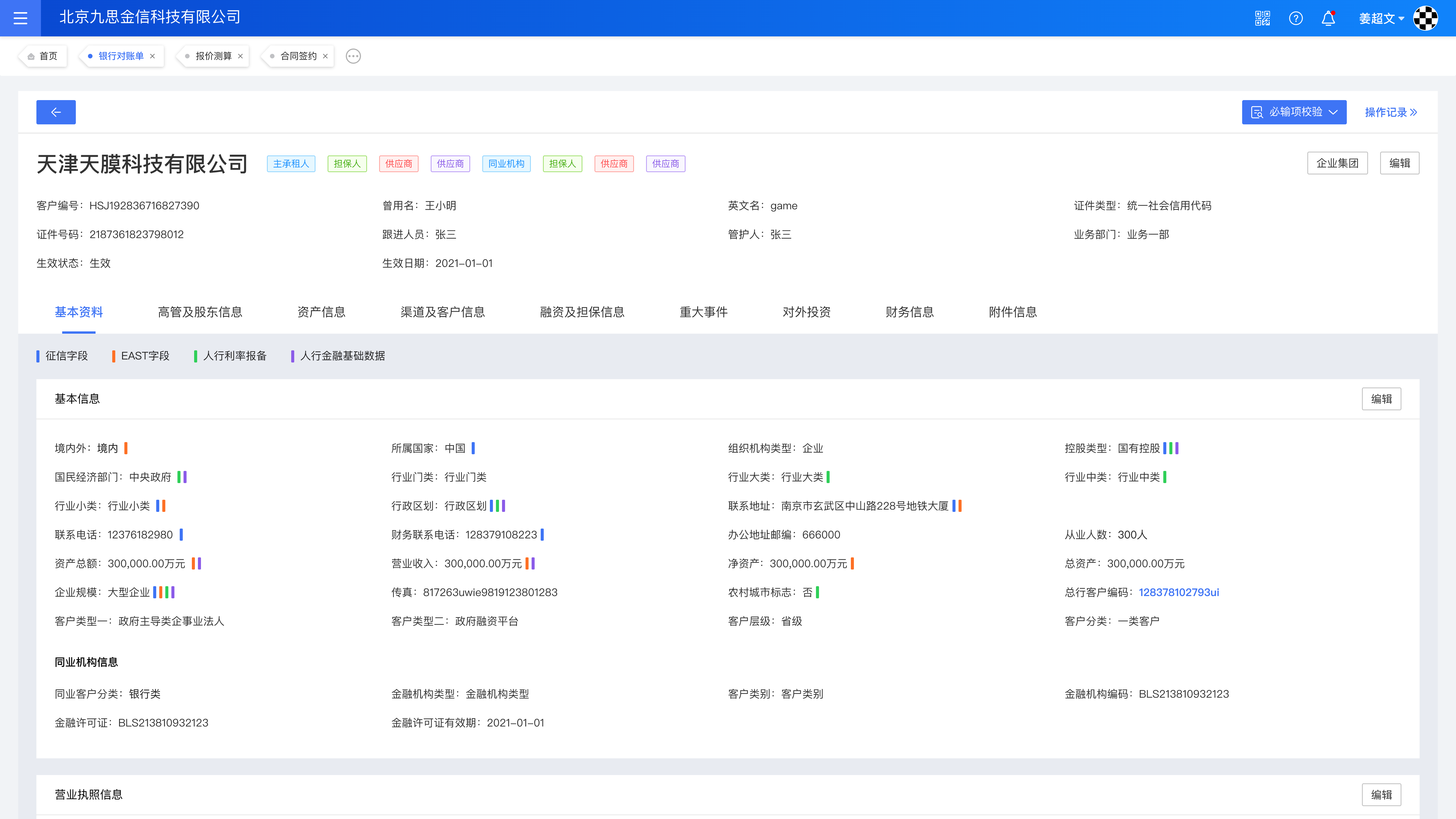Screen dimensions: 1456x819
Task: Switch to the 银行对账单 tab
Action: coord(121,56)
